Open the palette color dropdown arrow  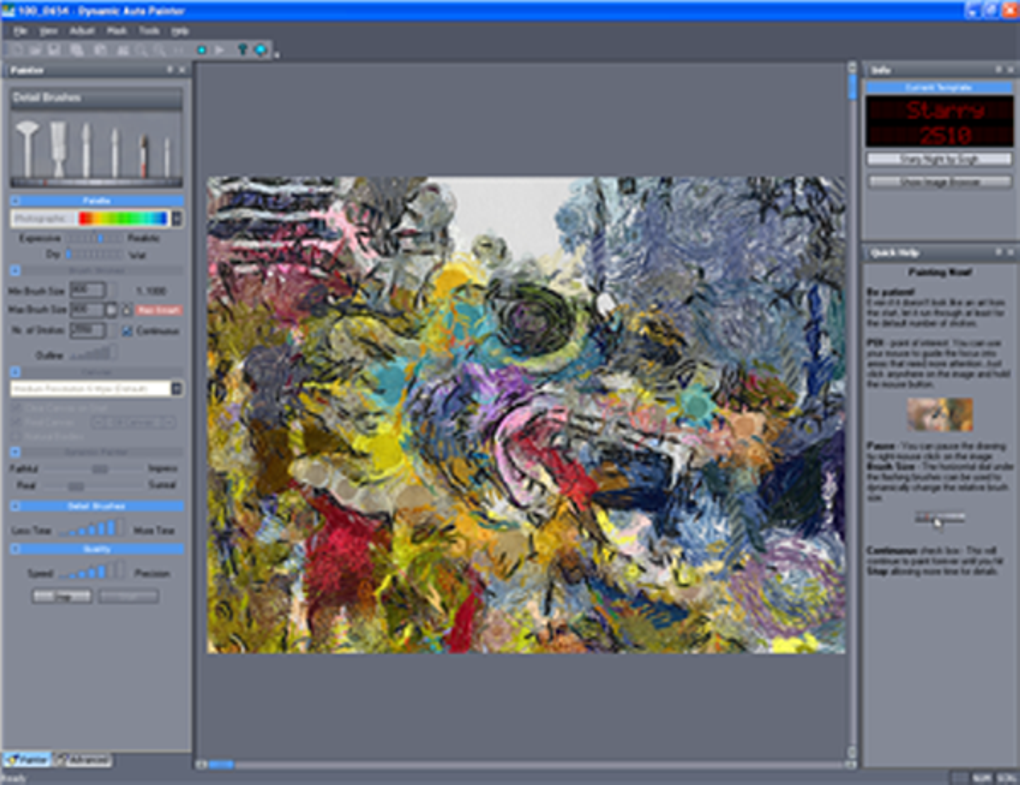point(177,218)
